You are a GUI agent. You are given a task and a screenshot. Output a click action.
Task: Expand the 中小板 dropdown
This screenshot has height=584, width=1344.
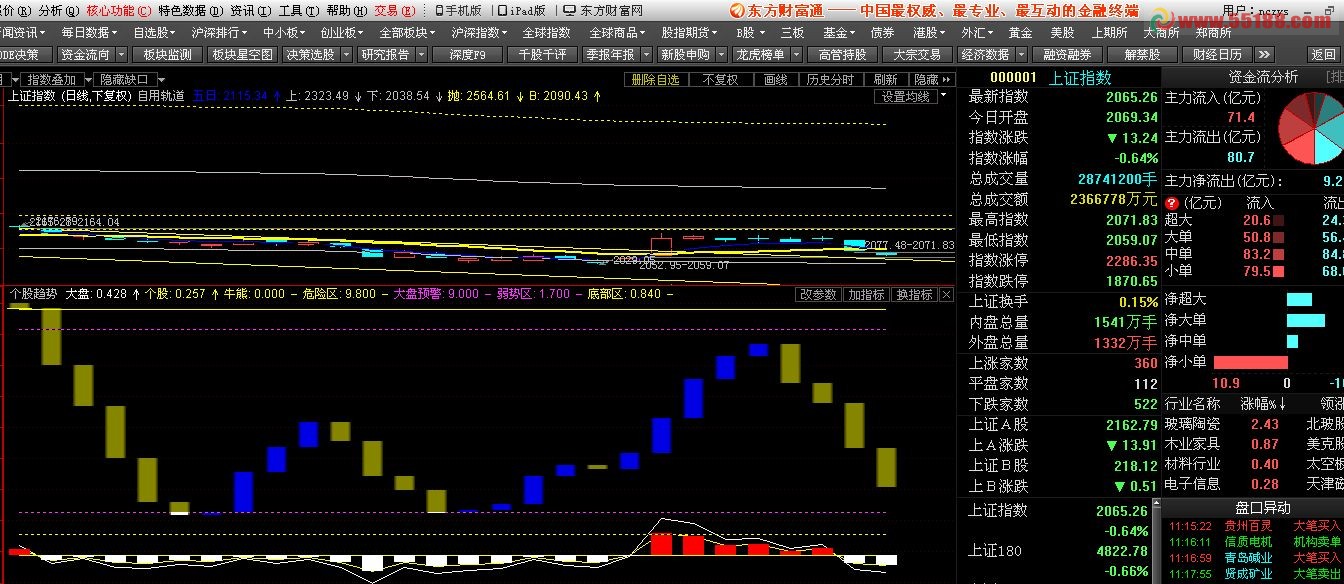pos(284,32)
